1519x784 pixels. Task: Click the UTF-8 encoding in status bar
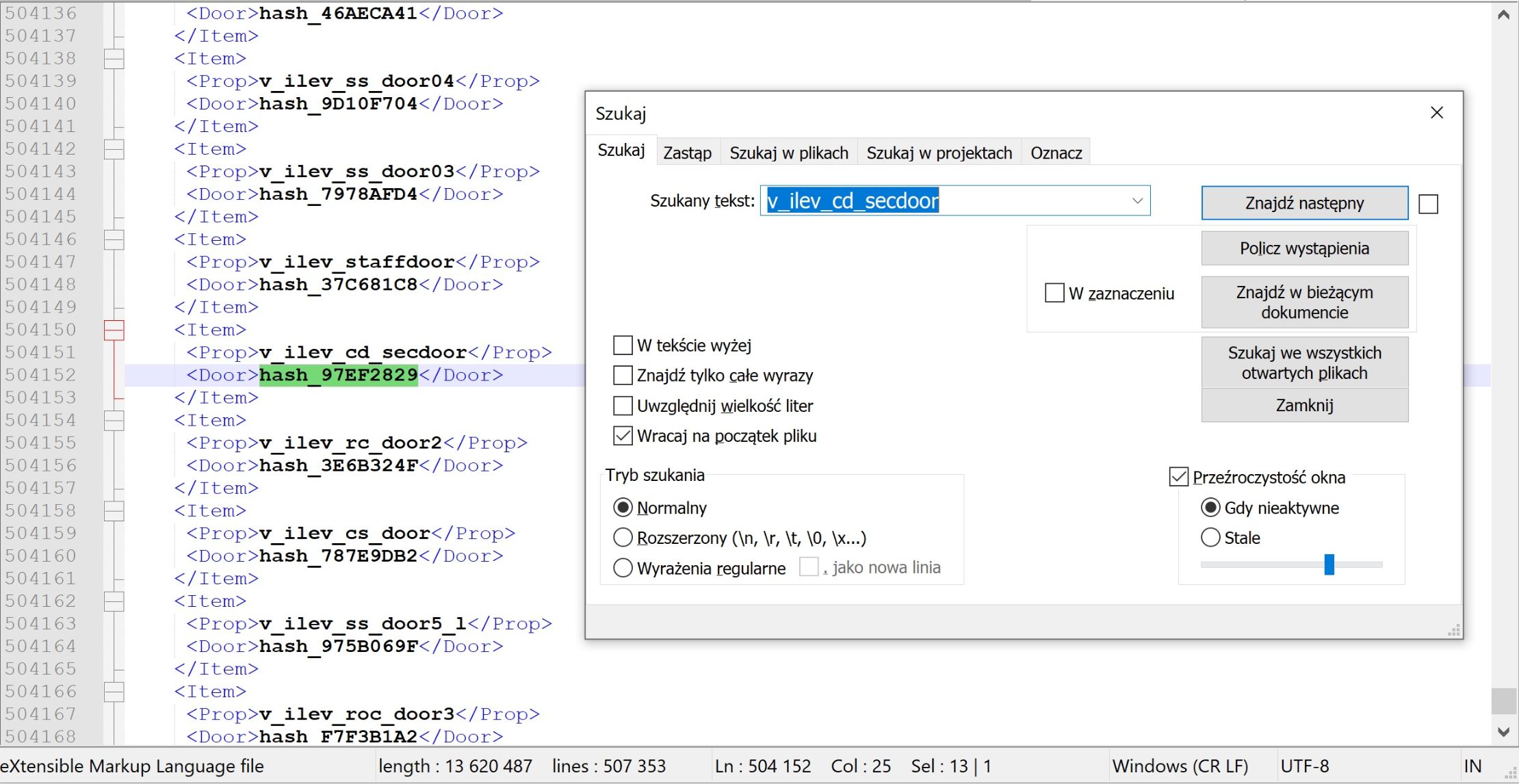[x=1304, y=766]
